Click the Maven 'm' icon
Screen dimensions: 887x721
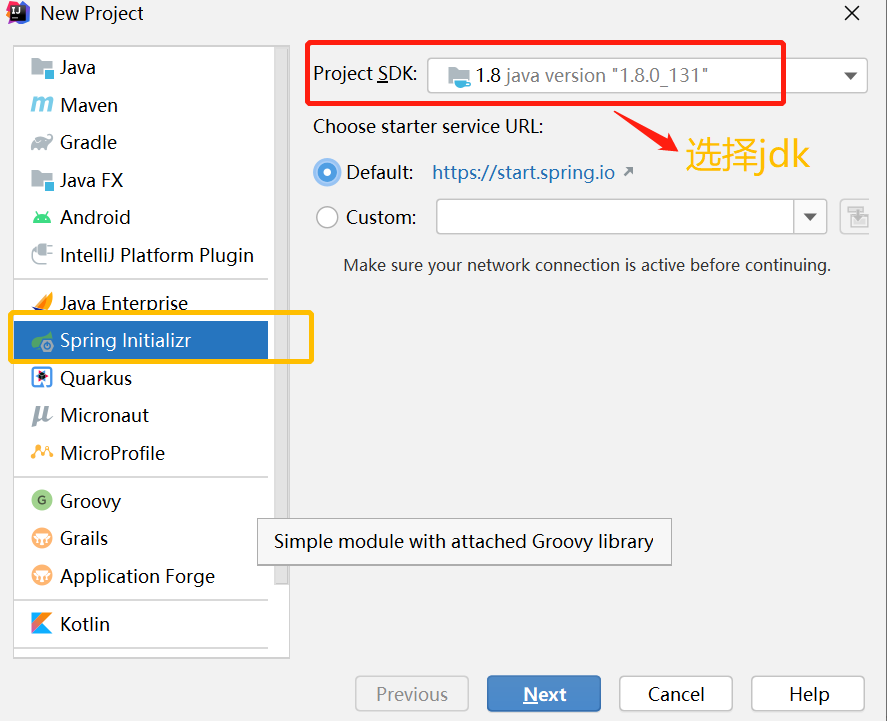(42, 104)
